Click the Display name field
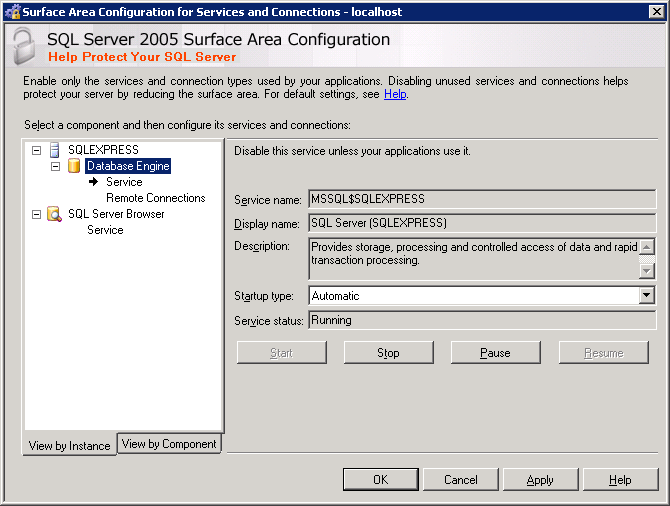 point(482,223)
